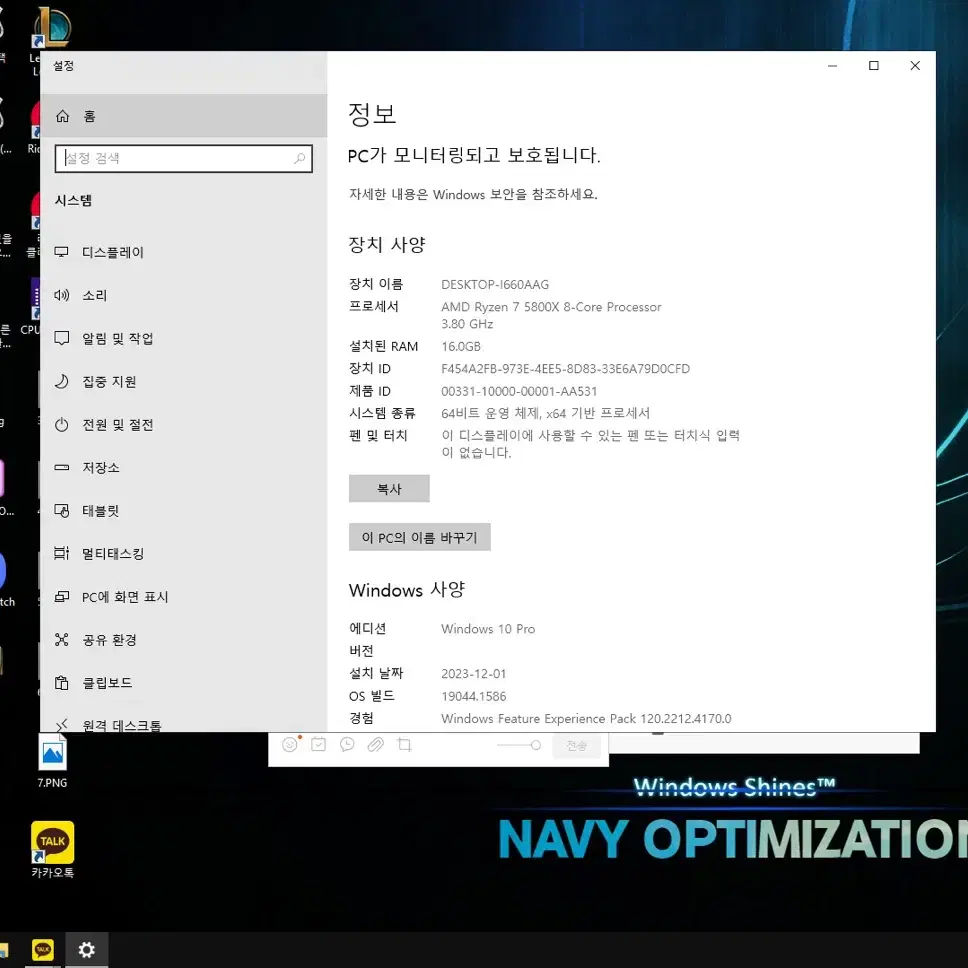Screen dimensions: 968x968
Task: Maximize the 설정 window
Action: click(874, 66)
